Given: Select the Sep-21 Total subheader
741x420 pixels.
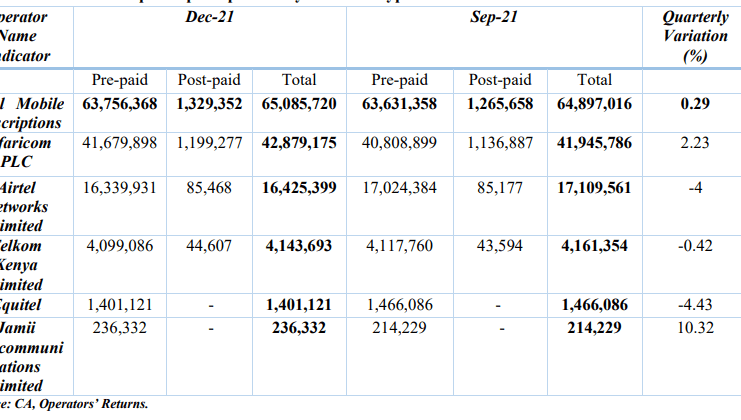Looking at the screenshot, I should [595, 80].
